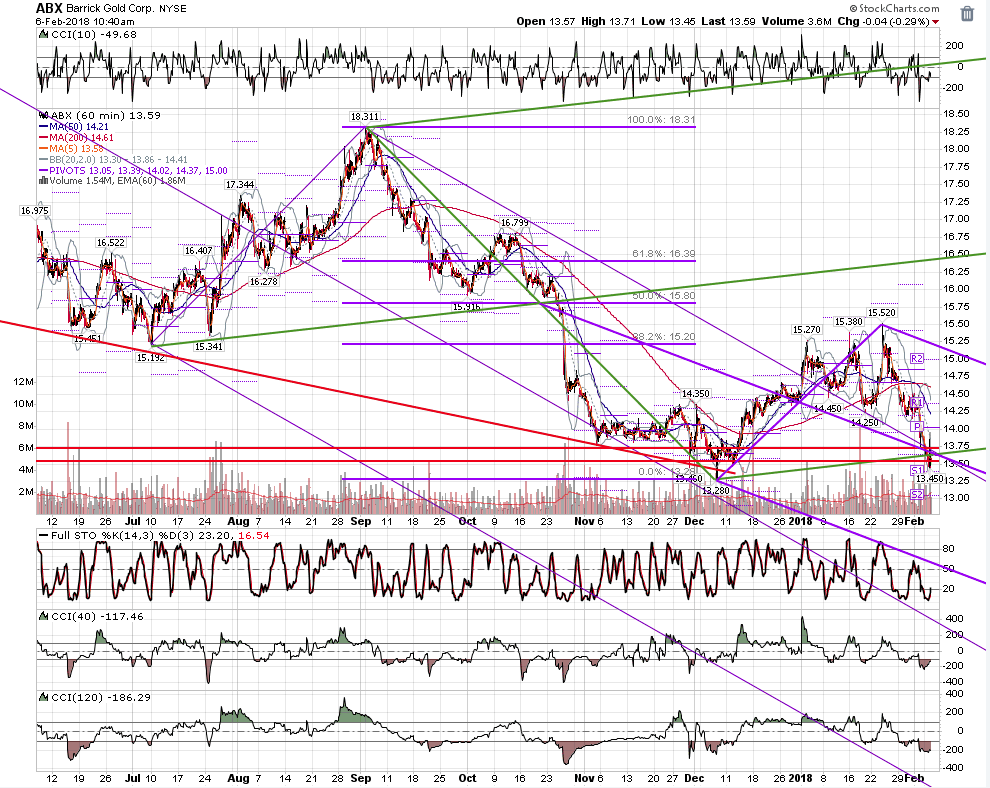The image size is (990, 788).
Task: Click the 17.344 price annotation
Action: (x=240, y=184)
